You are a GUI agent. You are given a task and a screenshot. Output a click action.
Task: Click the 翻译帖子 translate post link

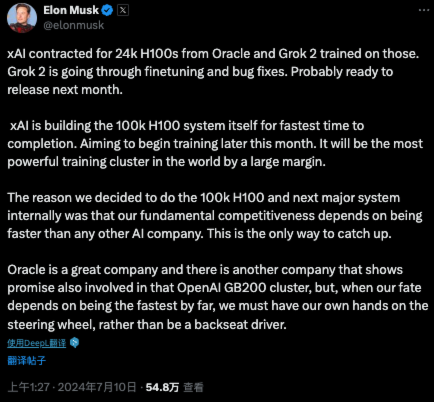[27, 360]
